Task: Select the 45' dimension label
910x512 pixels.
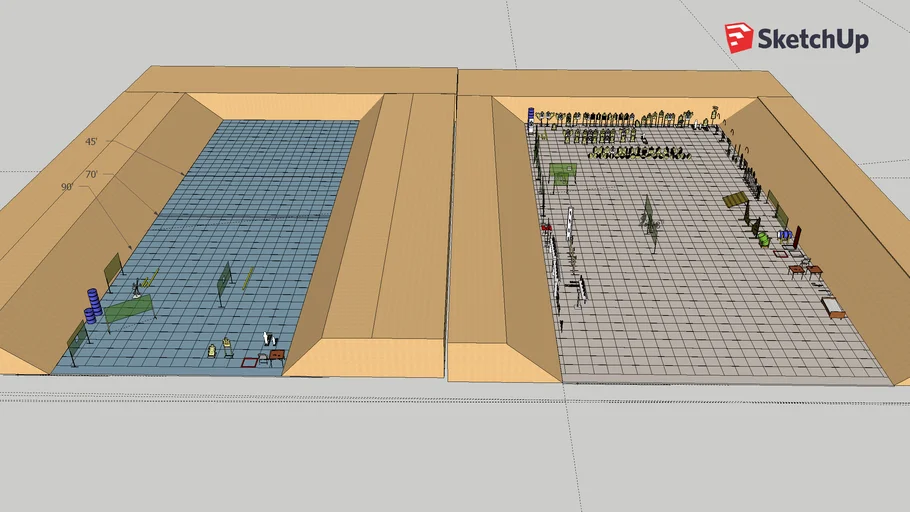Action: tap(91, 142)
